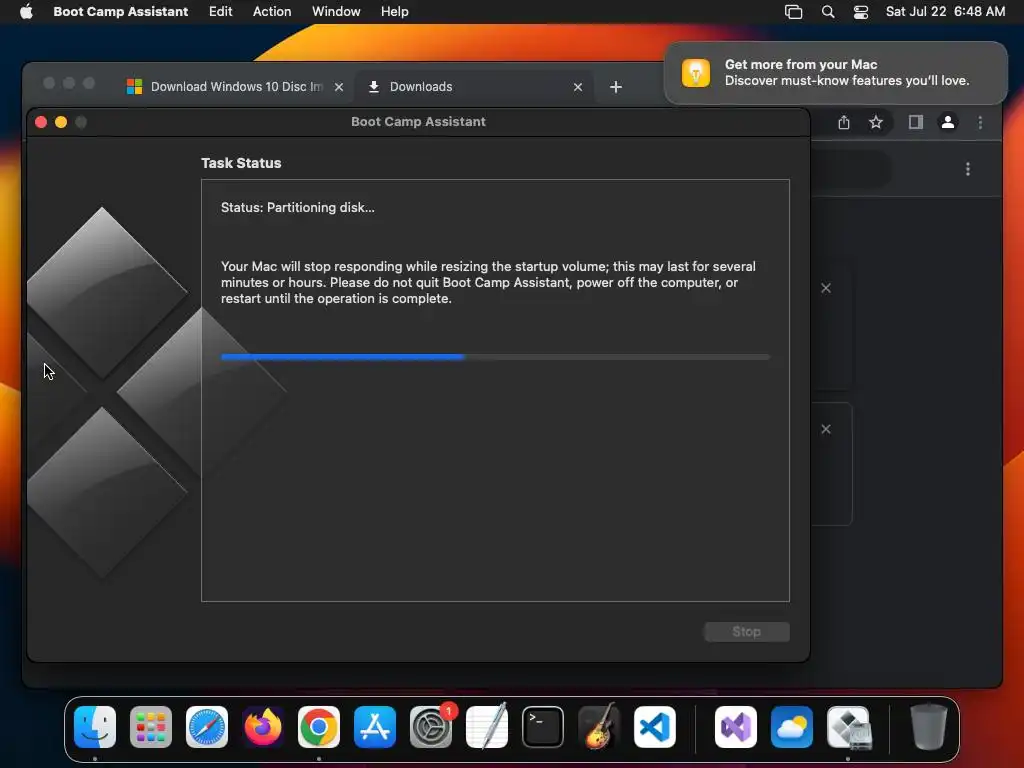Open Launchpad from the Dock

click(x=151, y=727)
